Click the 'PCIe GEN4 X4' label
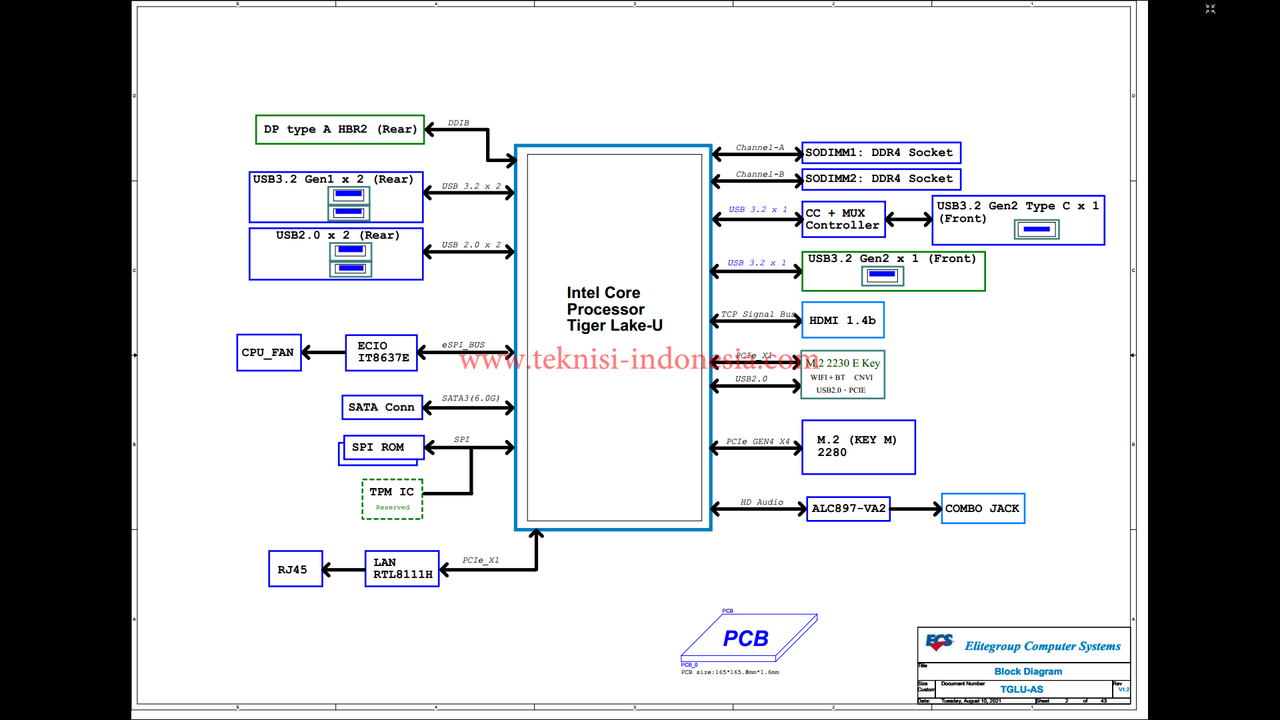Screen dimensions: 1280x720 point(758,442)
